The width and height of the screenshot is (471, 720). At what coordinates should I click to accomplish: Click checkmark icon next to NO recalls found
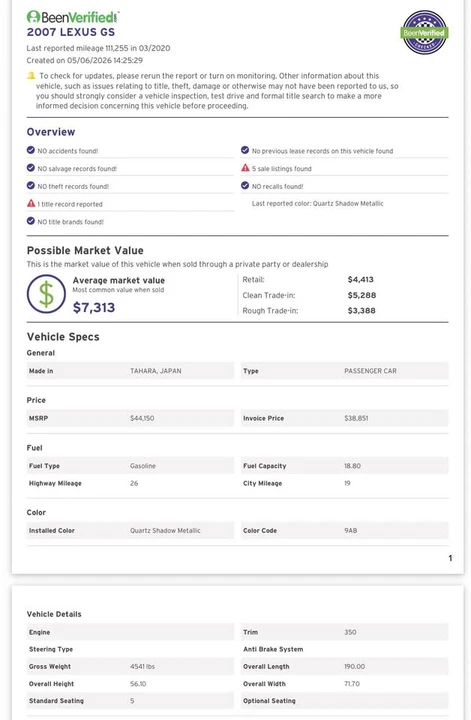[x=245, y=186]
